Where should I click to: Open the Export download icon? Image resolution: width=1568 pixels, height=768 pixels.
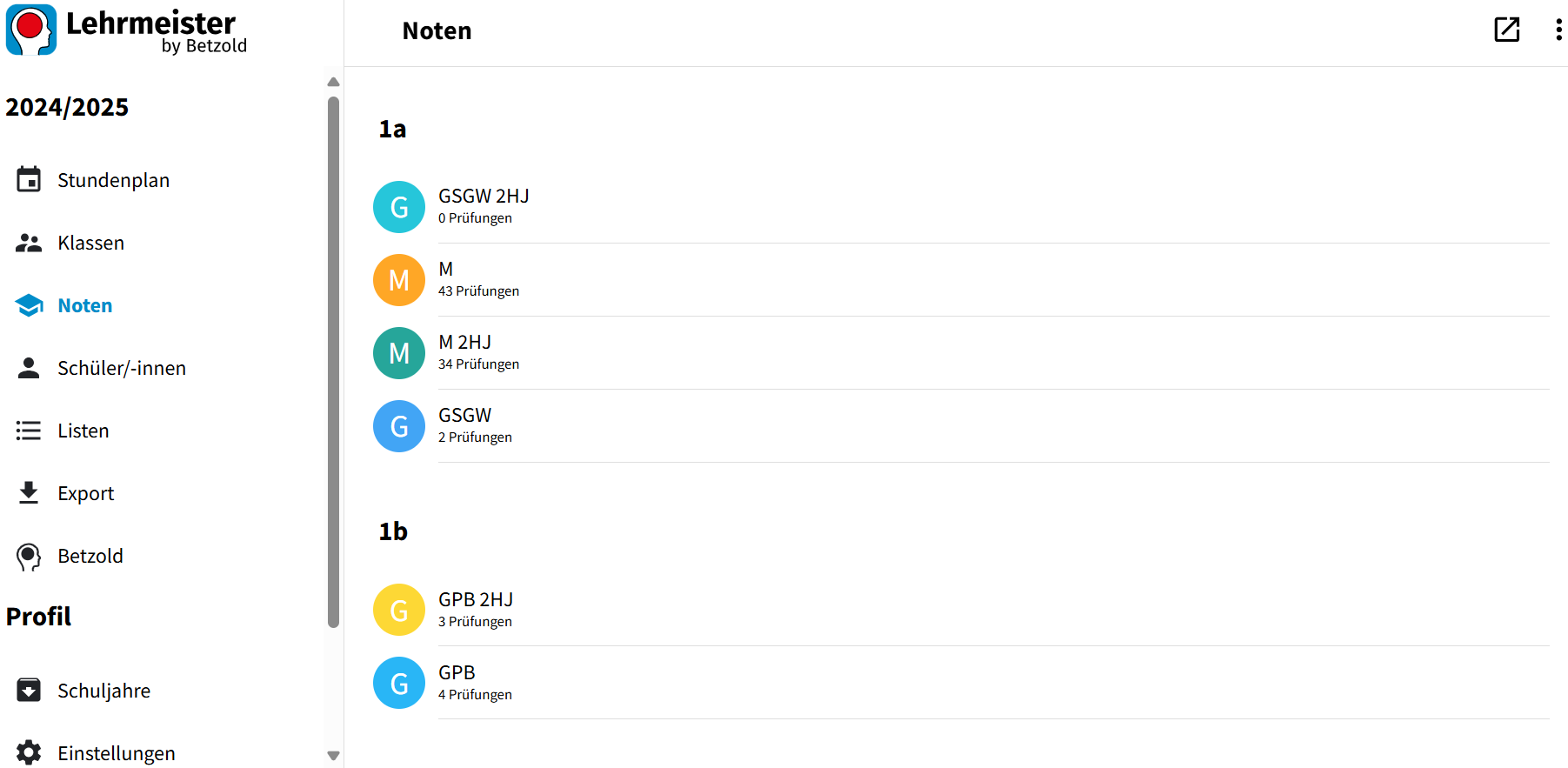29,493
